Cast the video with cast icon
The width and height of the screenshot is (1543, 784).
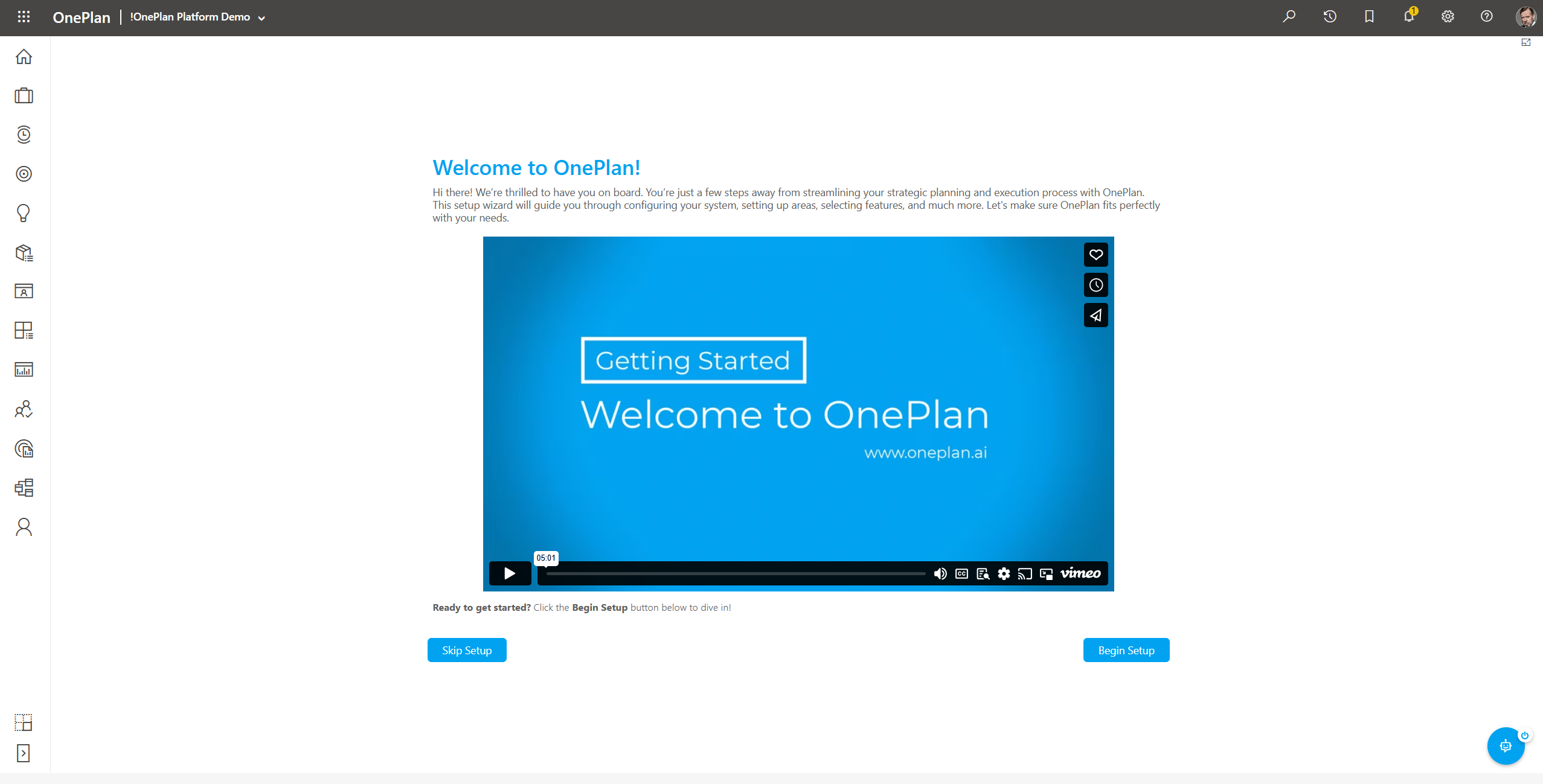tap(1025, 573)
